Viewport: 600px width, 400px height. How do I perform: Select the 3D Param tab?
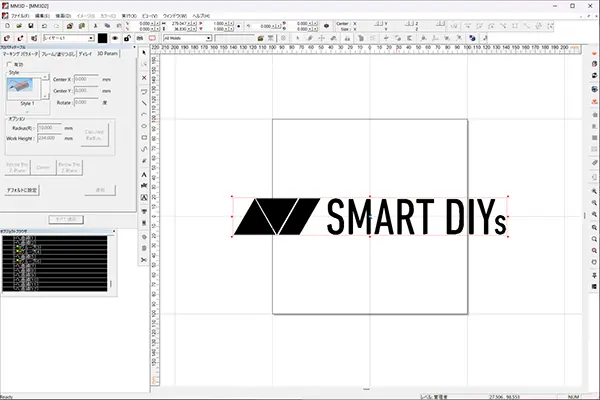coord(107,54)
